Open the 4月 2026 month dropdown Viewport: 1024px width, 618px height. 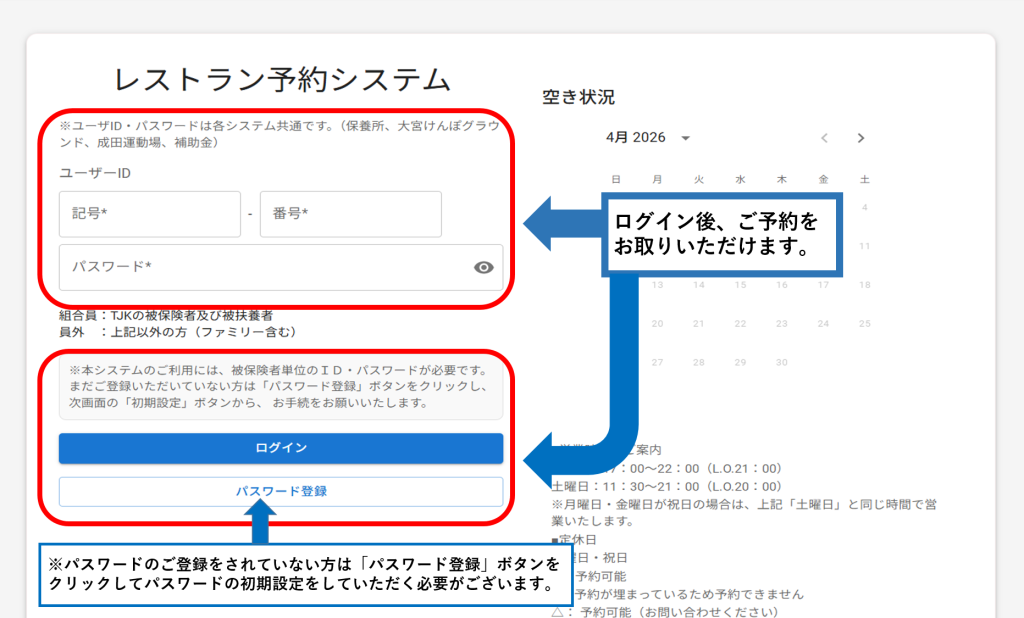[648, 138]
